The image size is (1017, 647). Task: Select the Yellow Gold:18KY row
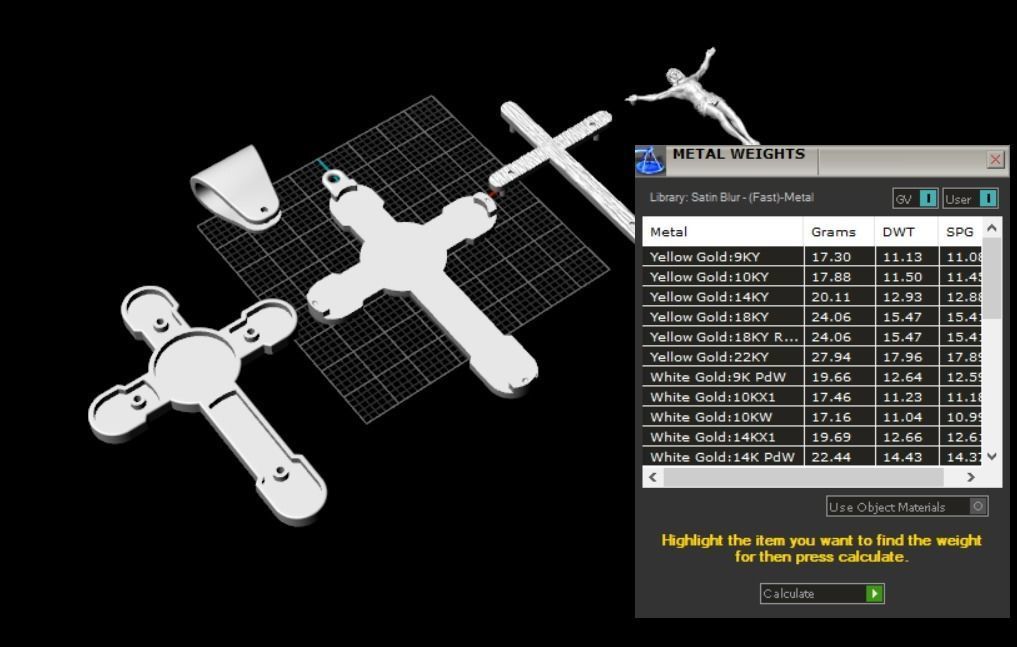pos(812,317)
